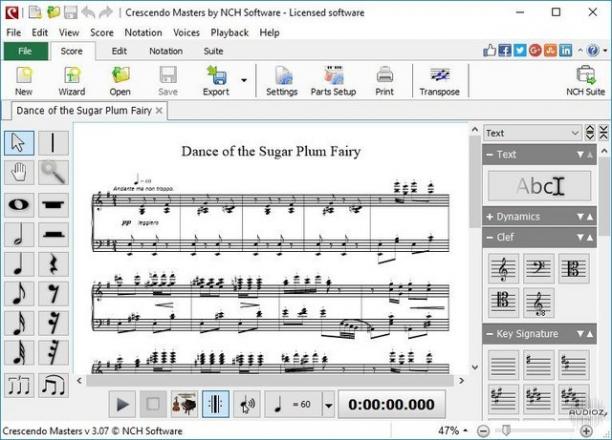Open the Playback menu
Image resolution: width=612 pixels, height=440 pixels.
coord(230,32)
